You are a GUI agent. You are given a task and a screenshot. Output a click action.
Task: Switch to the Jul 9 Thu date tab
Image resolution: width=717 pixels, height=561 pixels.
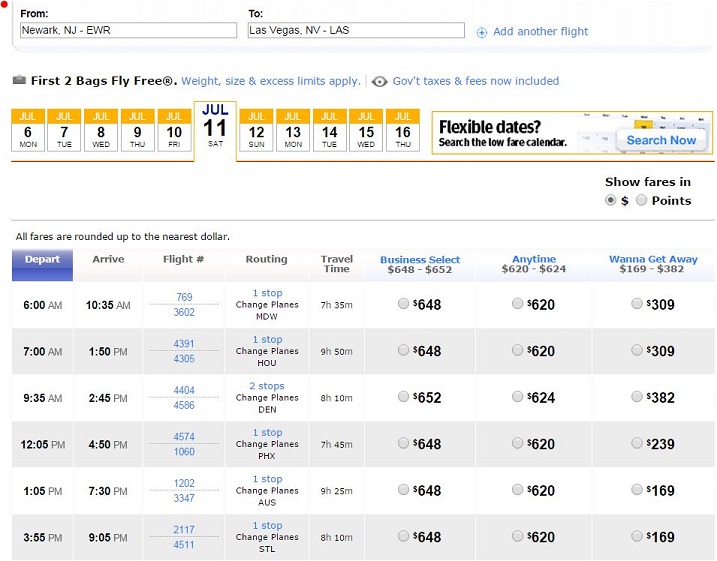[137, 130]
